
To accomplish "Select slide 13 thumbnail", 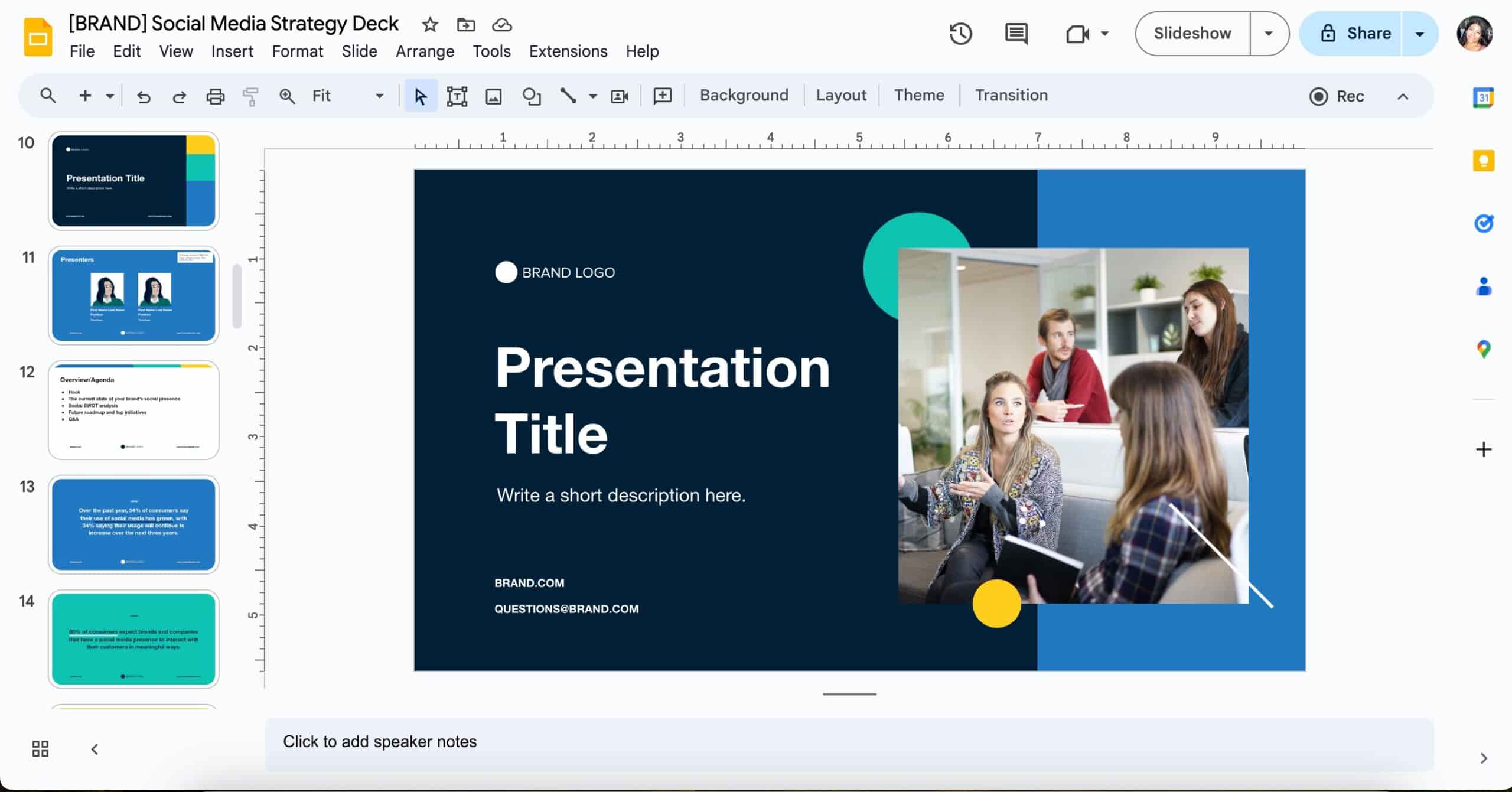I will pos(133,524).
